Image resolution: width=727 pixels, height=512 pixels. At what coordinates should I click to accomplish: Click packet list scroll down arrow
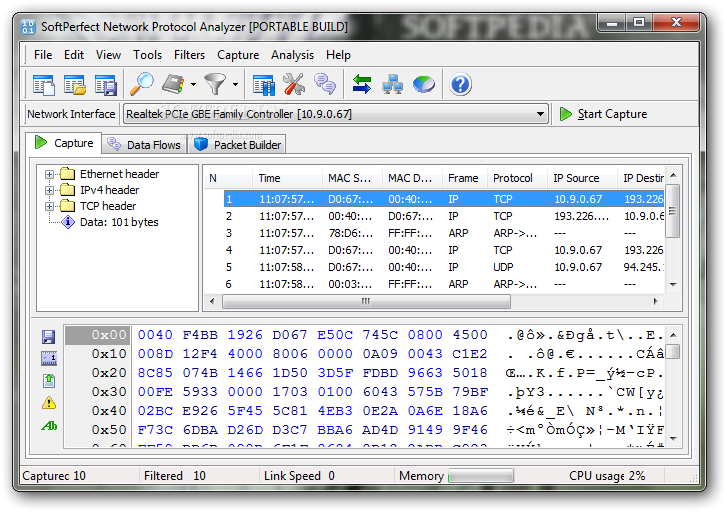[x=674, y=284]
